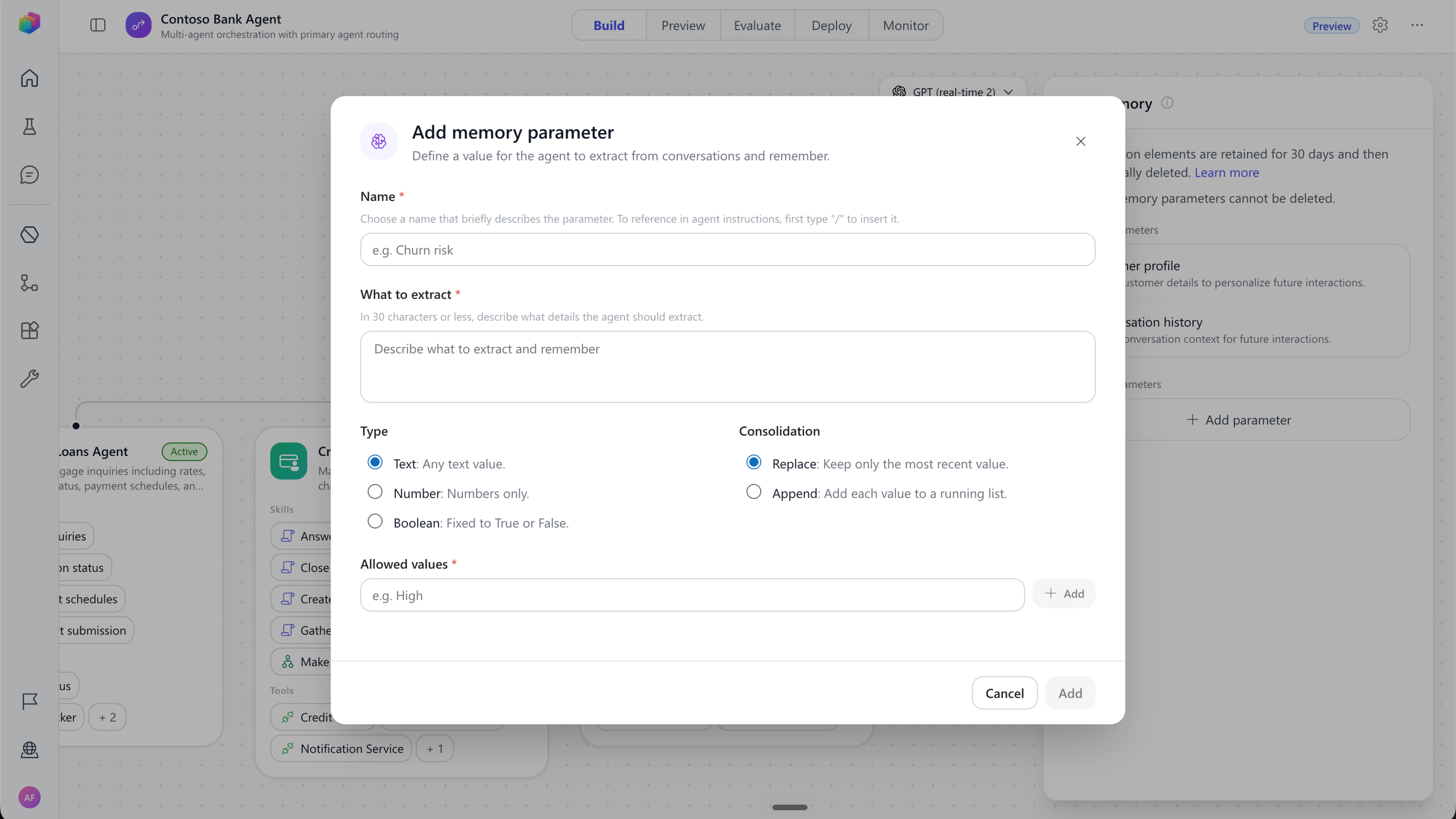Focus the What to extract text area
The width and height of the screenshot is (1456, 819).
pyautogui.click(x=728, y=367)
